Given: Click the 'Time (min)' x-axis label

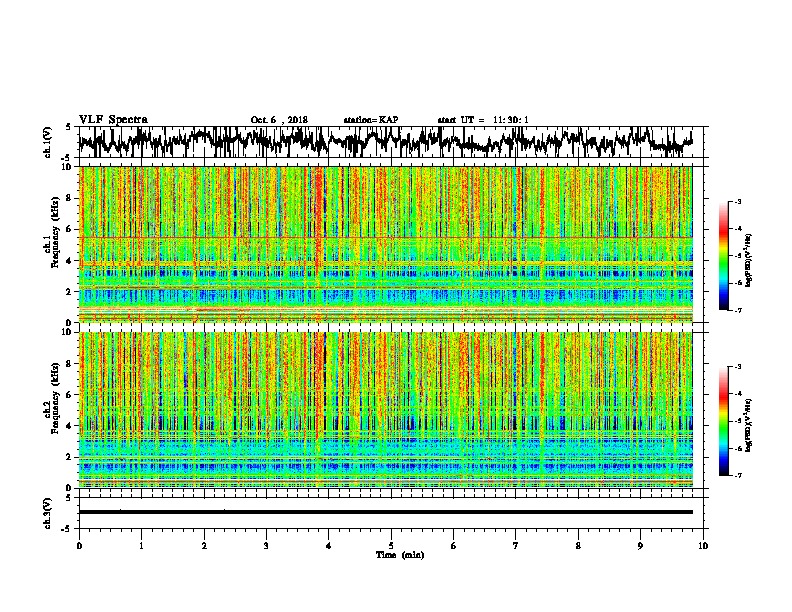Looking at the screenshot, I should tap(400, 555).
